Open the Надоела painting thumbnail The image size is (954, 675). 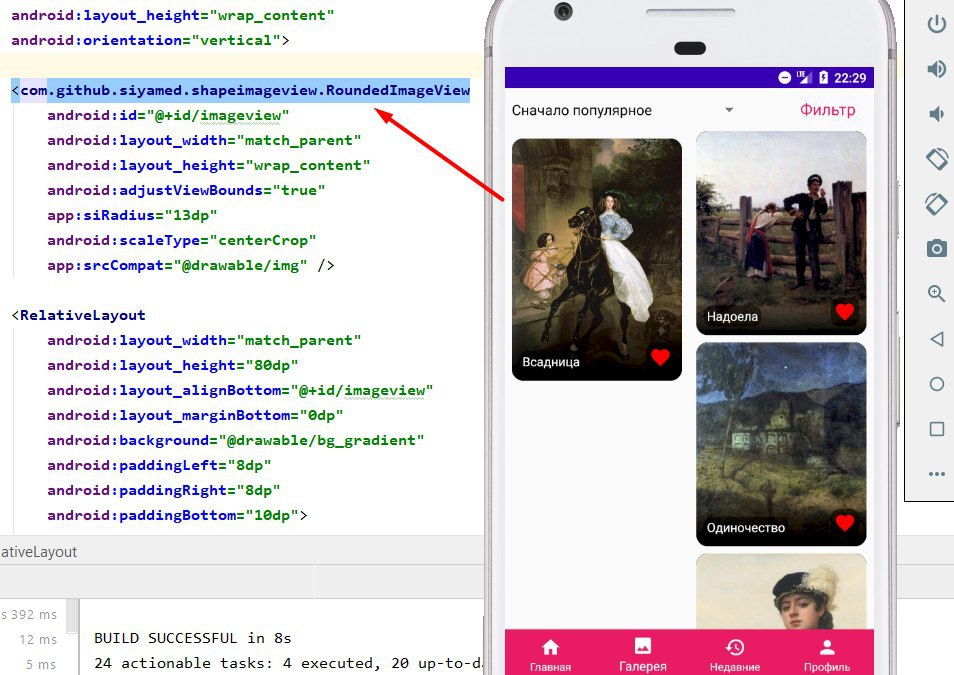pyautogui.click(x=781, y=233)
